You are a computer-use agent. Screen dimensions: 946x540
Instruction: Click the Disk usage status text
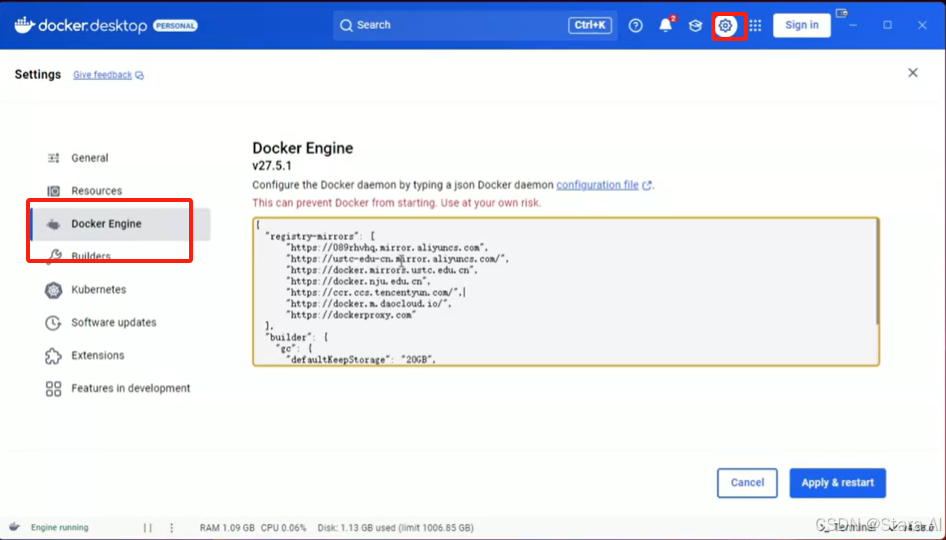[x=395, y=528]
